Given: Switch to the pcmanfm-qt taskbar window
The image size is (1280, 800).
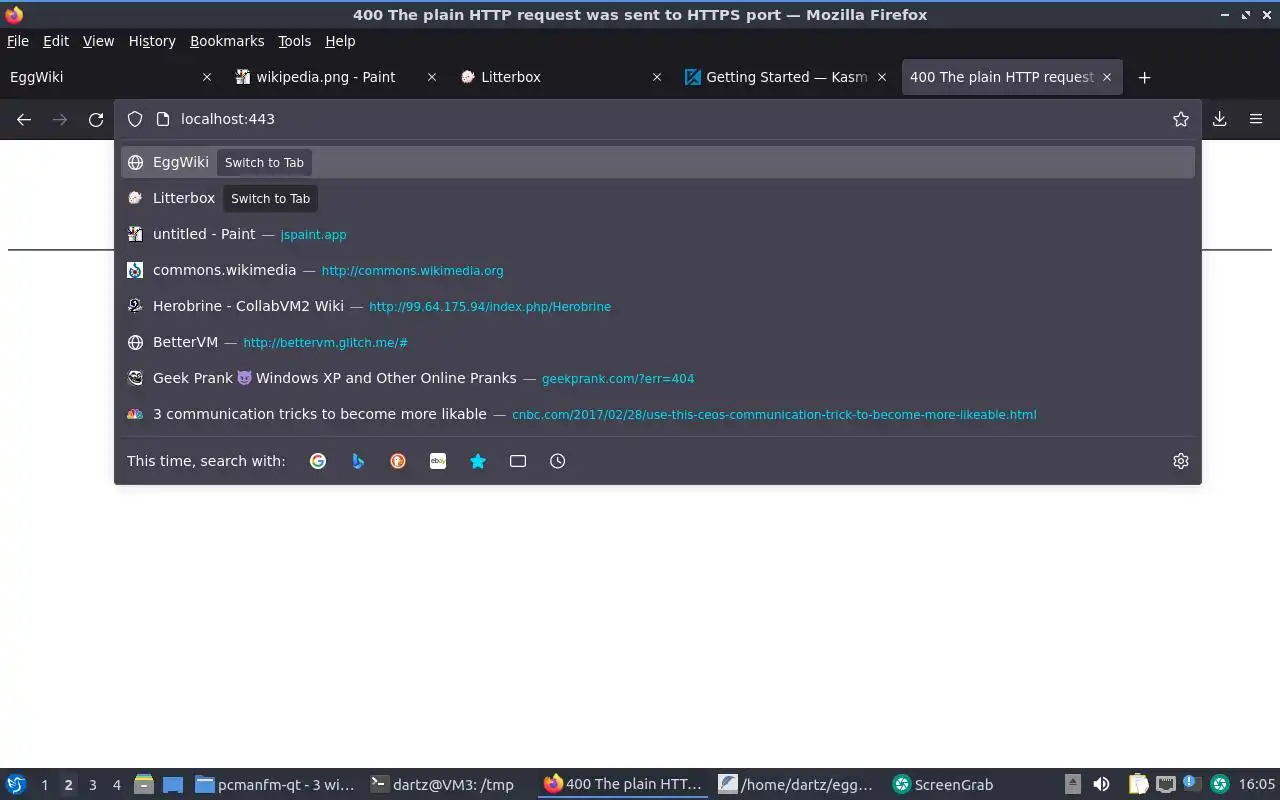Looking at the screenshot, I should 275,785.
